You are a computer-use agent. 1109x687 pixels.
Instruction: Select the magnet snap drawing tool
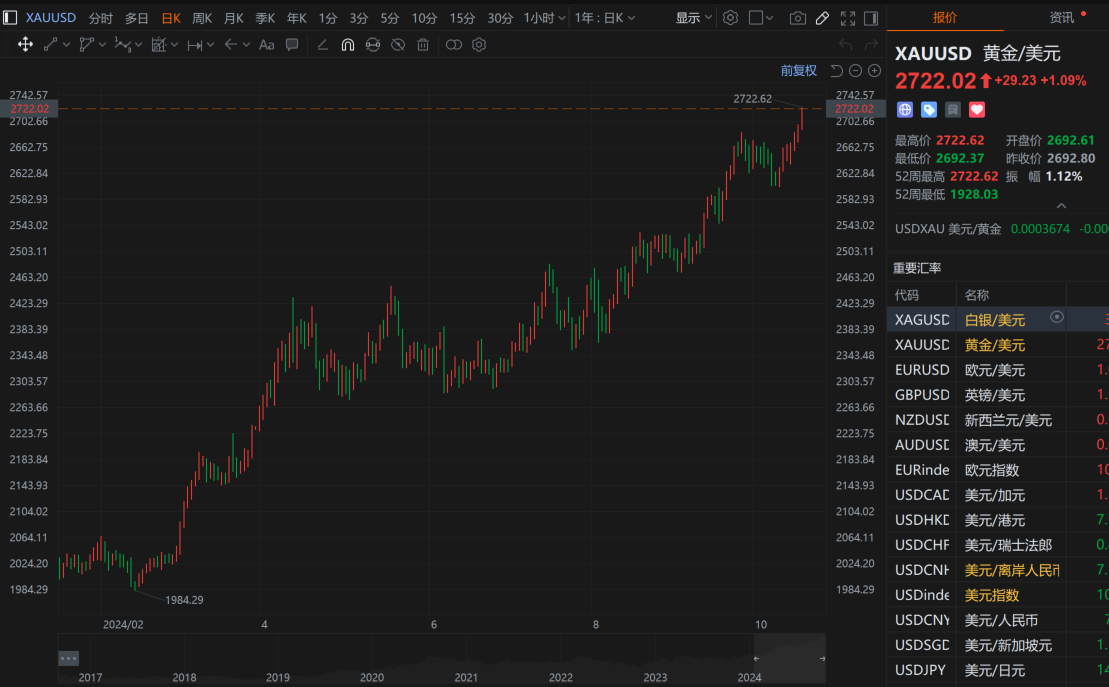[x=348, y=45]
